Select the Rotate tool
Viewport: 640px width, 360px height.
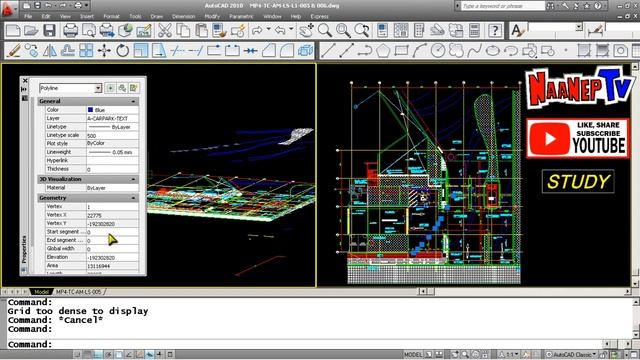pos(122,51)
